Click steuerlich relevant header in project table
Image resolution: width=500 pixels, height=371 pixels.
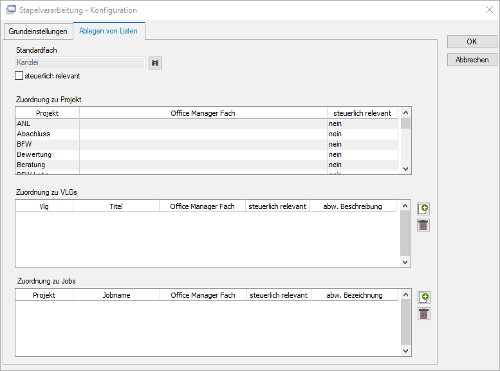coord(362,113)
